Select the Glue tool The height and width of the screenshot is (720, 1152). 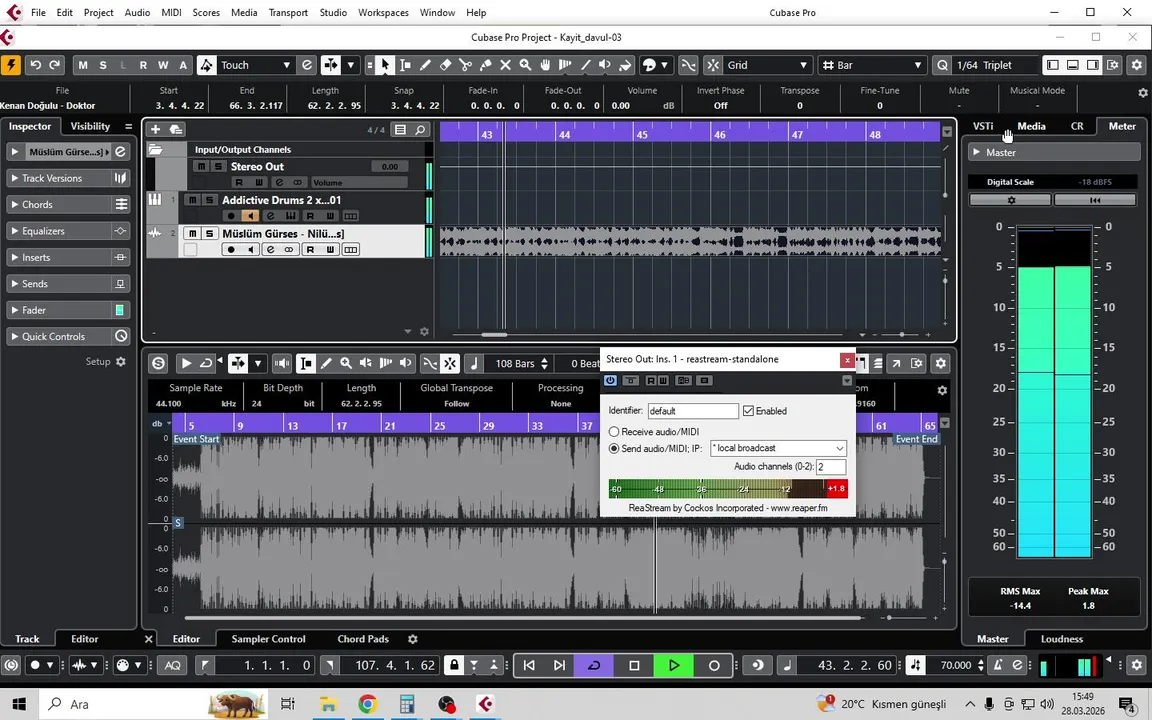485,65
